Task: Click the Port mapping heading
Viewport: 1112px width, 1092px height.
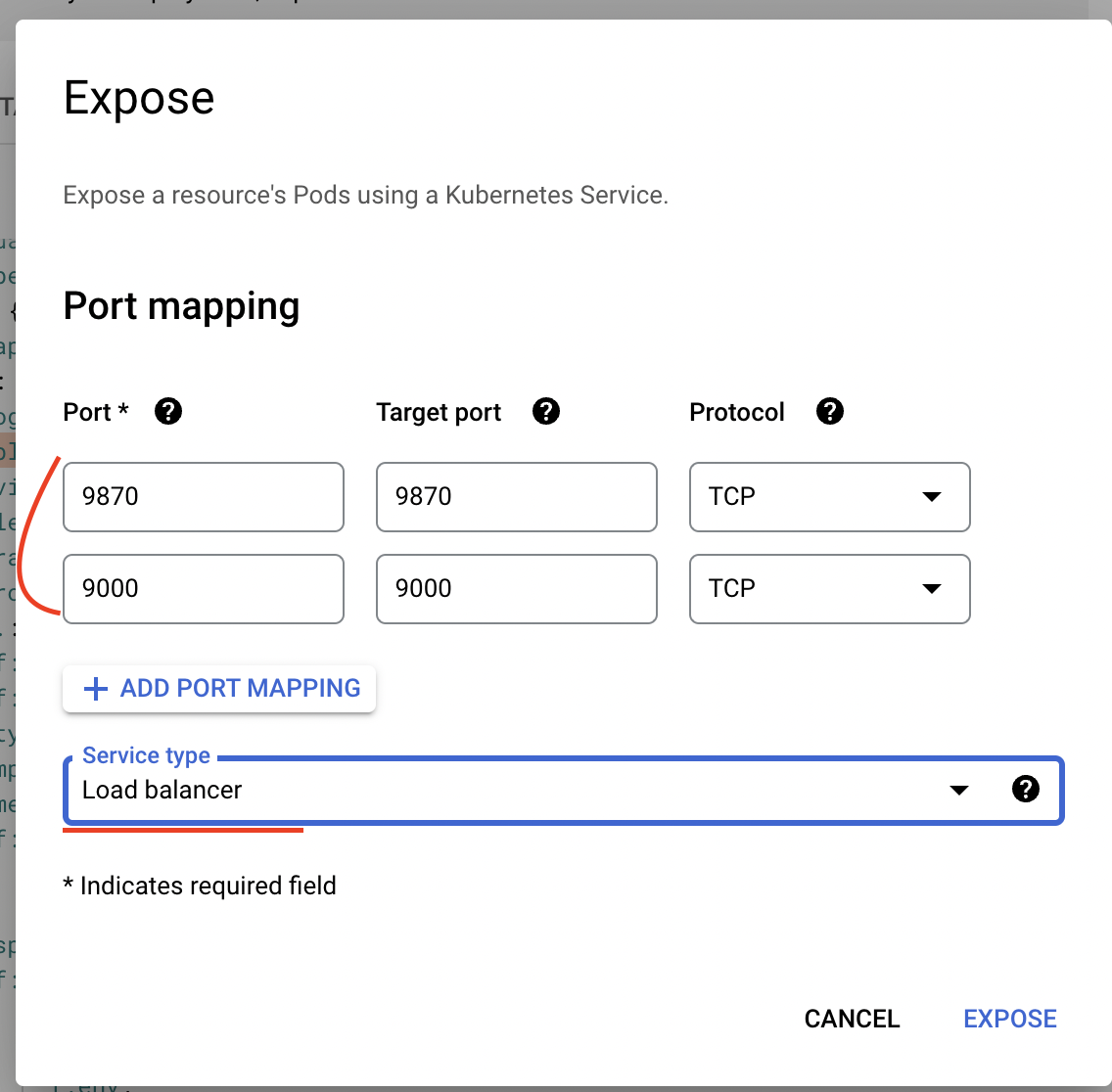Action: 181,306
